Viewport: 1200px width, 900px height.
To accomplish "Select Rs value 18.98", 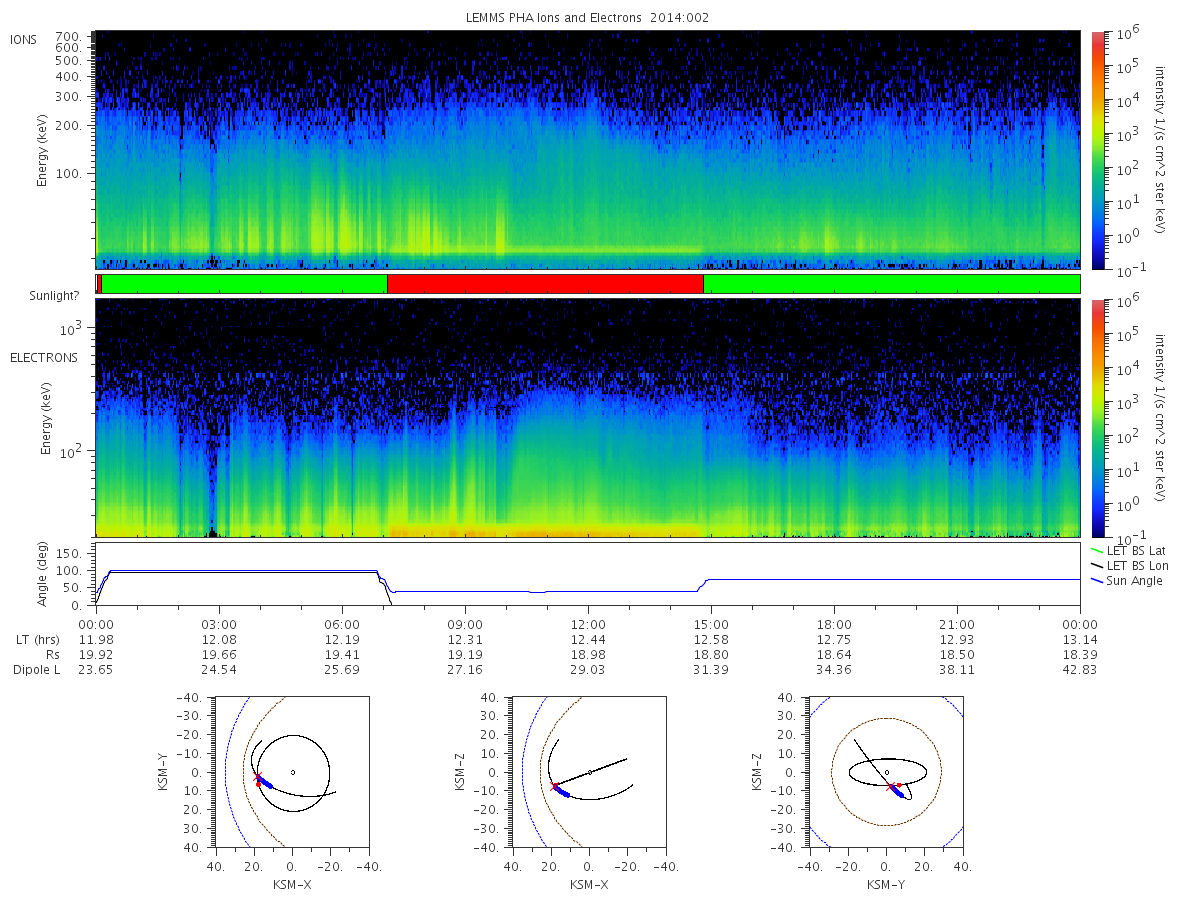I will point(588,654).
